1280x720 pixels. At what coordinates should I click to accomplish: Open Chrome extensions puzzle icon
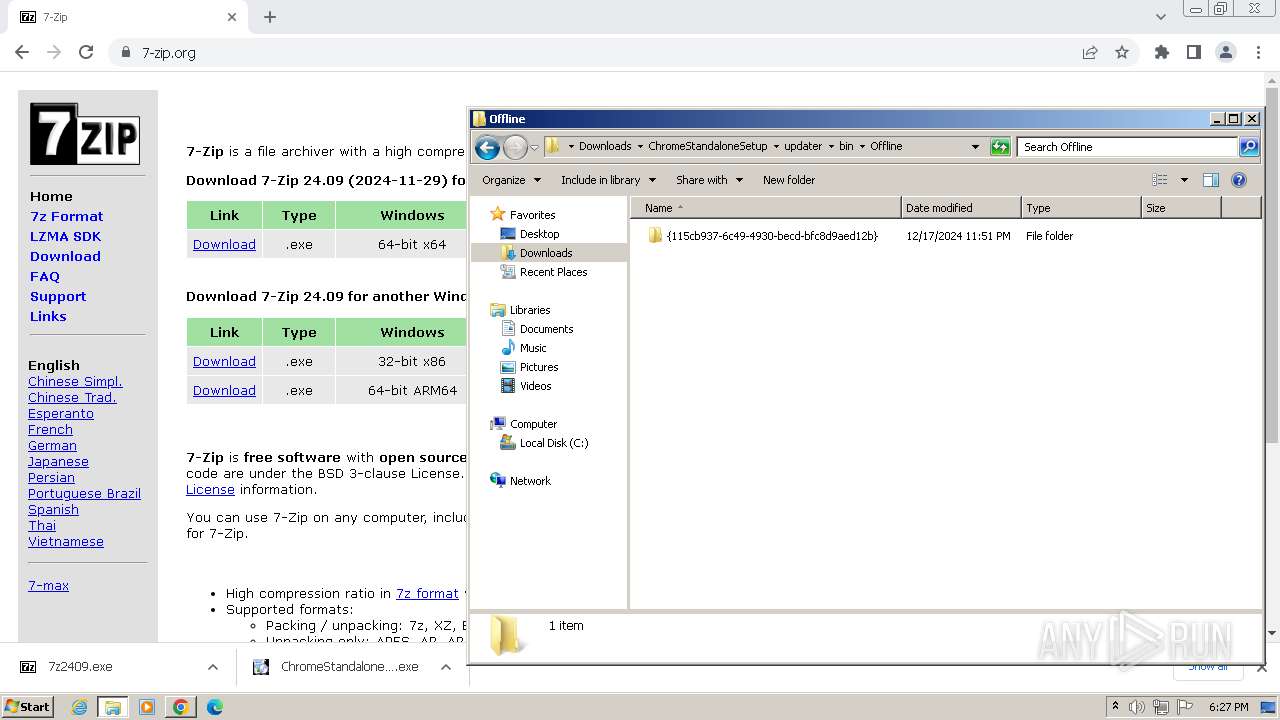point(1161,52)
